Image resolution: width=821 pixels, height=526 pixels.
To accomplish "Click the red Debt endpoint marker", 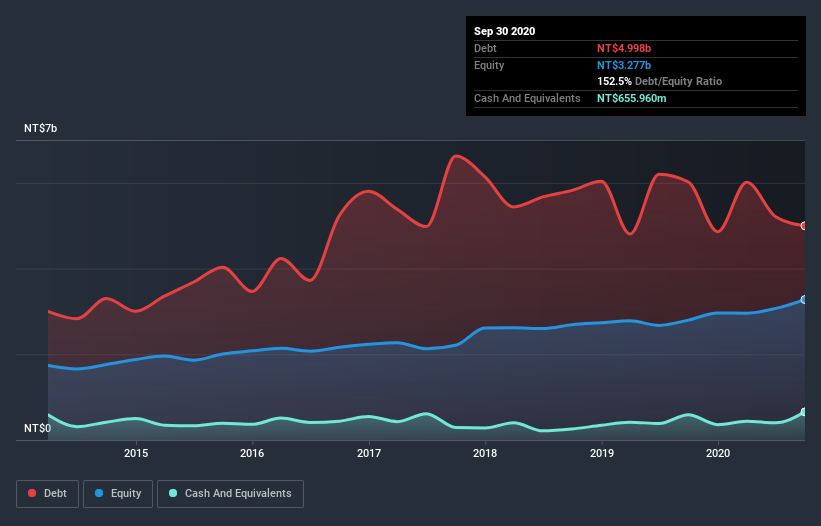I will point(804,226).
